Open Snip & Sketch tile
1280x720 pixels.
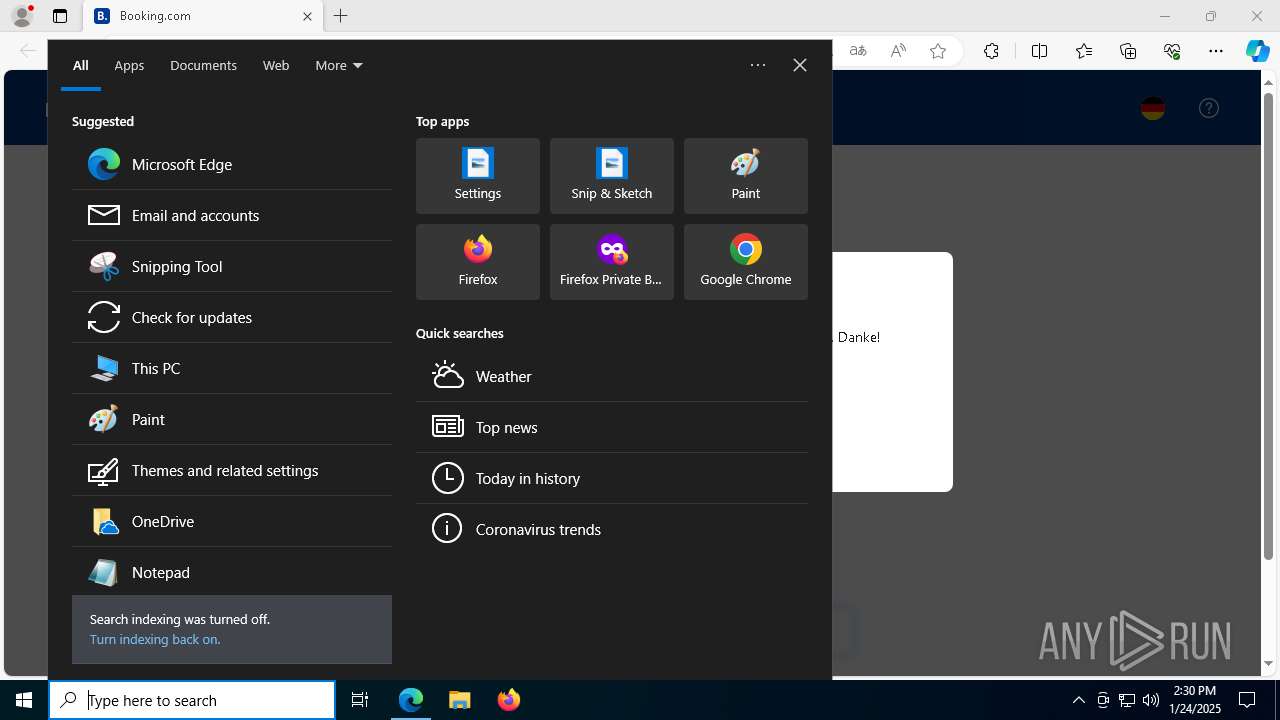pyautogui.click(x=612, y=176)
